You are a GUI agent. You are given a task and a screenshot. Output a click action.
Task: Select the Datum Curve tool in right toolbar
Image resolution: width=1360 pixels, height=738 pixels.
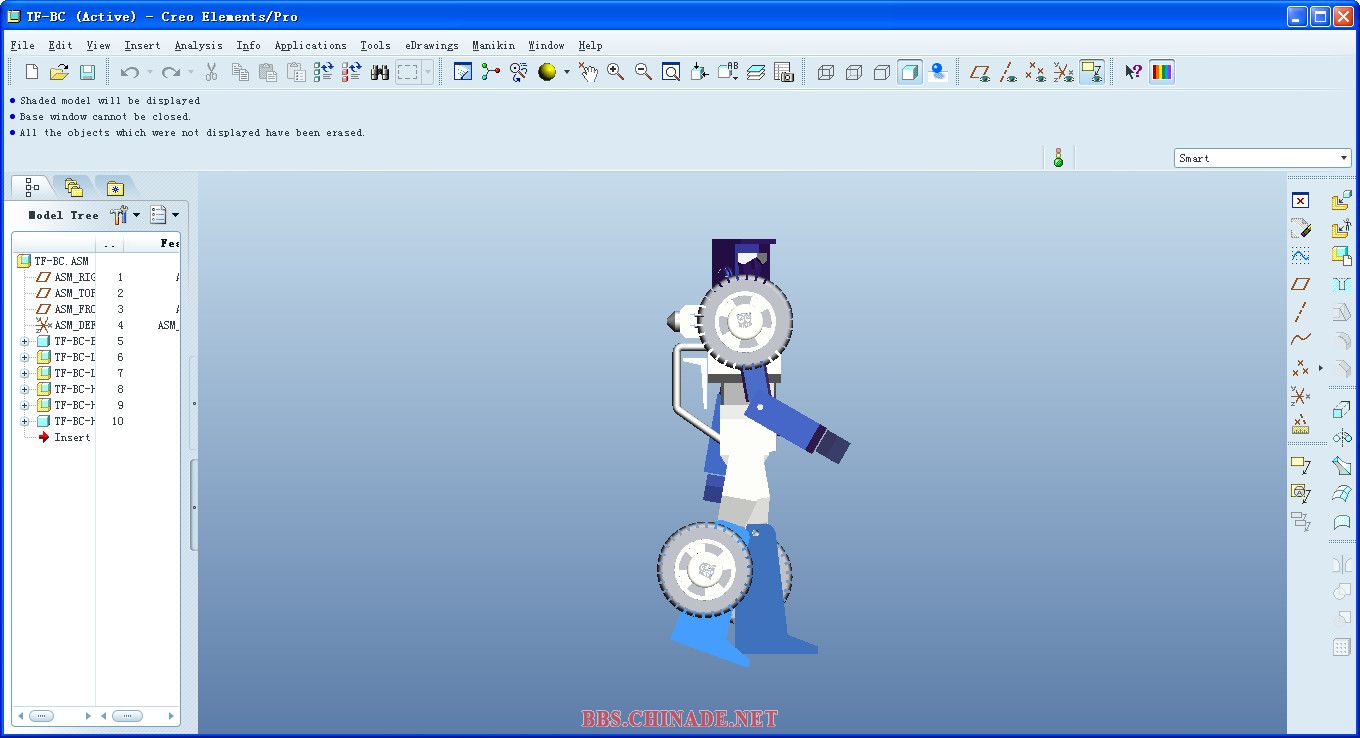1300,340
